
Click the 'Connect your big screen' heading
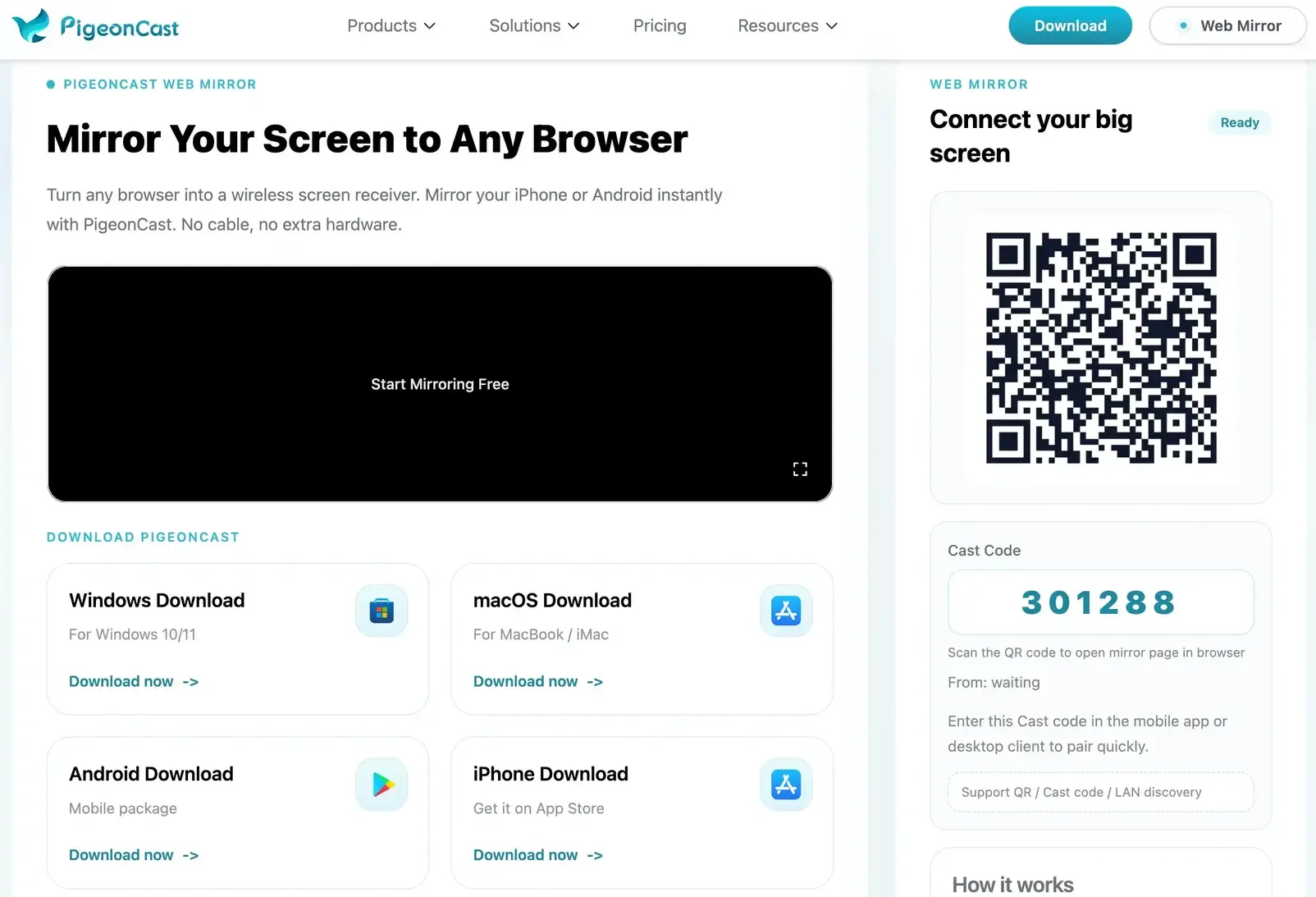[1030, 136]
